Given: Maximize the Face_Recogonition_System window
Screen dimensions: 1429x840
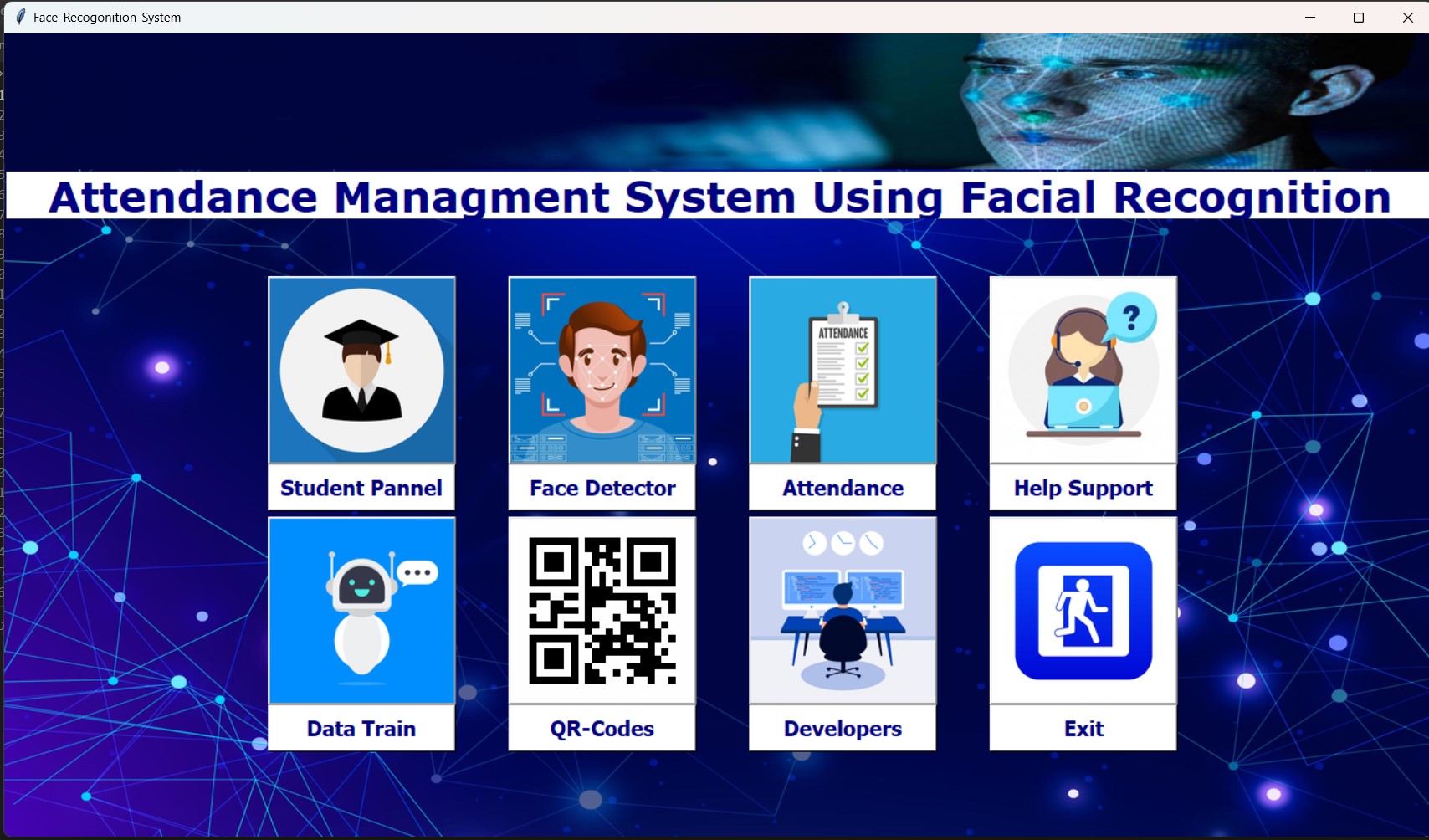Looking at the screenshot, I should [1359, 17].
